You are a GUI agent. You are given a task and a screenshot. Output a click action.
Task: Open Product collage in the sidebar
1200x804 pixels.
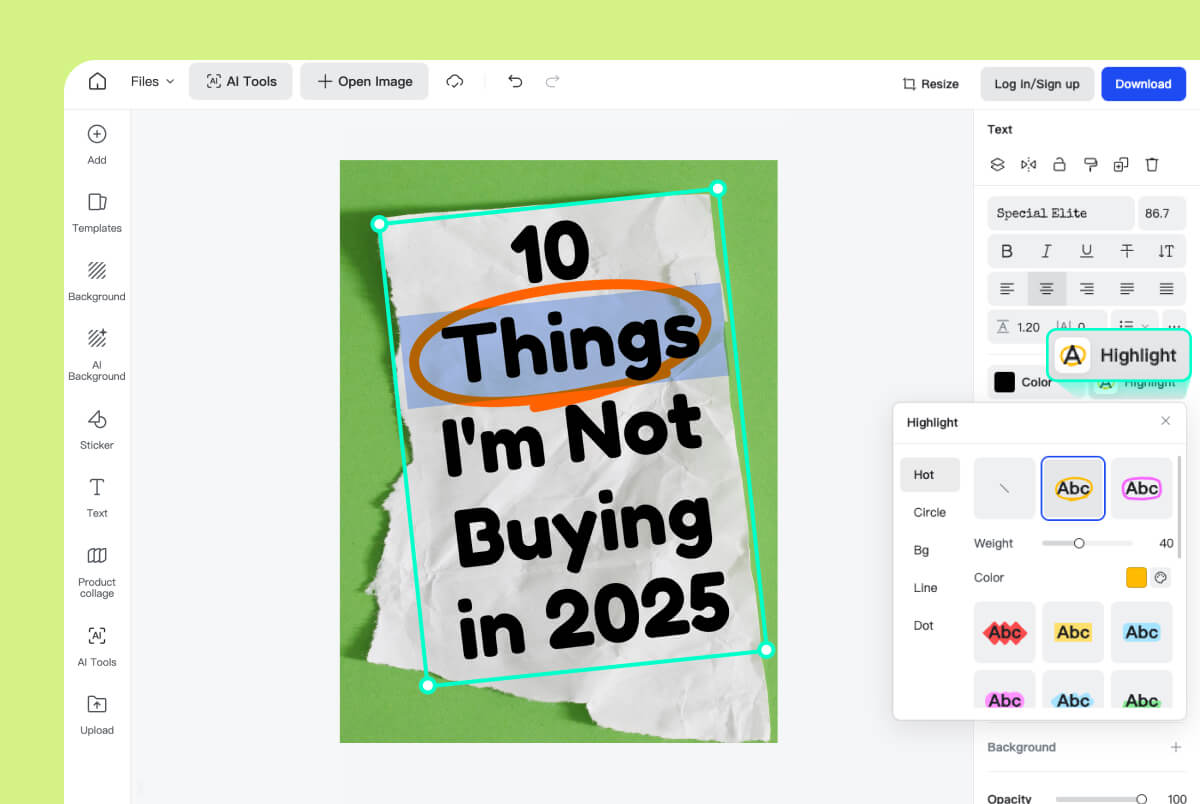pyautogui.click(x=97, y=572)
